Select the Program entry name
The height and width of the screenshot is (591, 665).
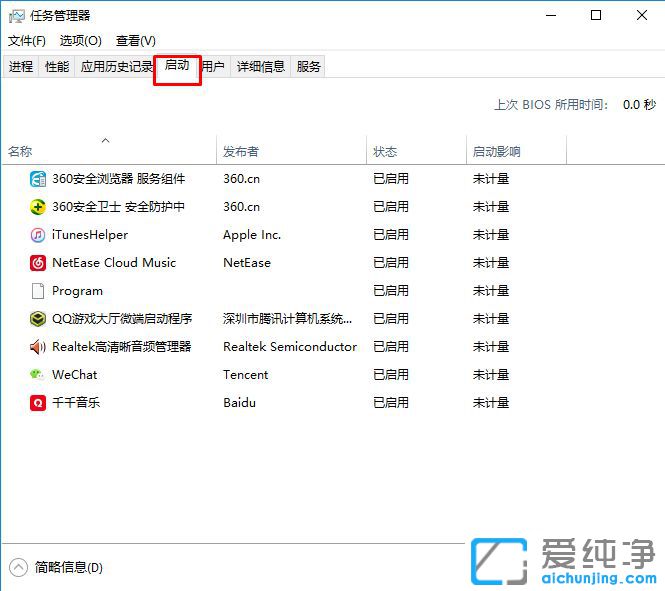tap(77, 291)
